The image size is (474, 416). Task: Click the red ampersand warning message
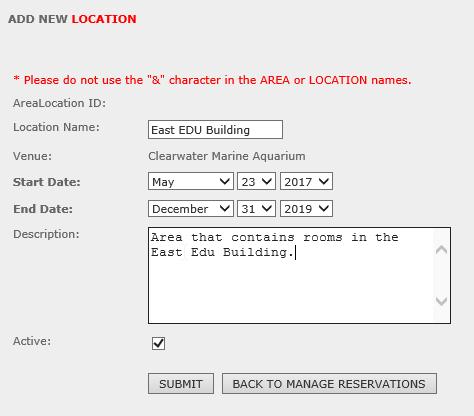coord(212,80)
